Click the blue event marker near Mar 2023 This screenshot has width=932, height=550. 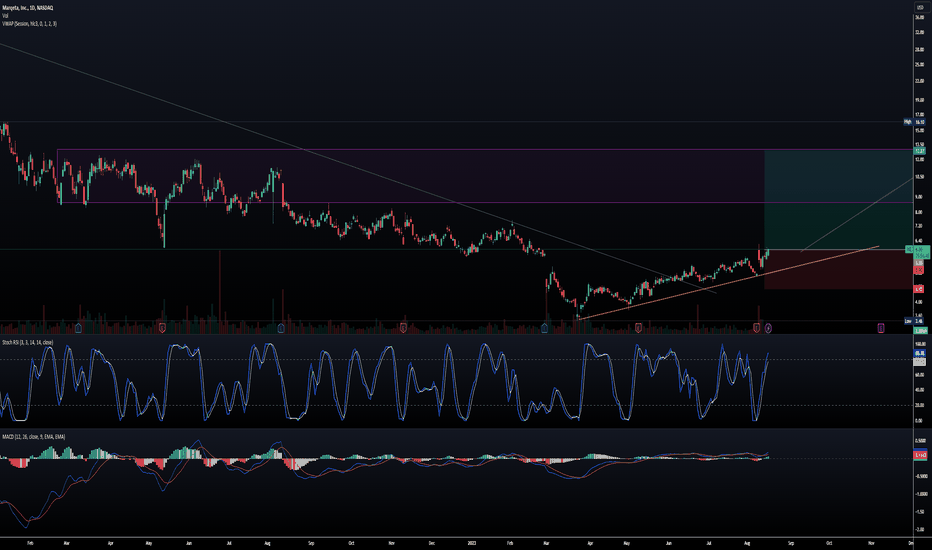point(544,328)
